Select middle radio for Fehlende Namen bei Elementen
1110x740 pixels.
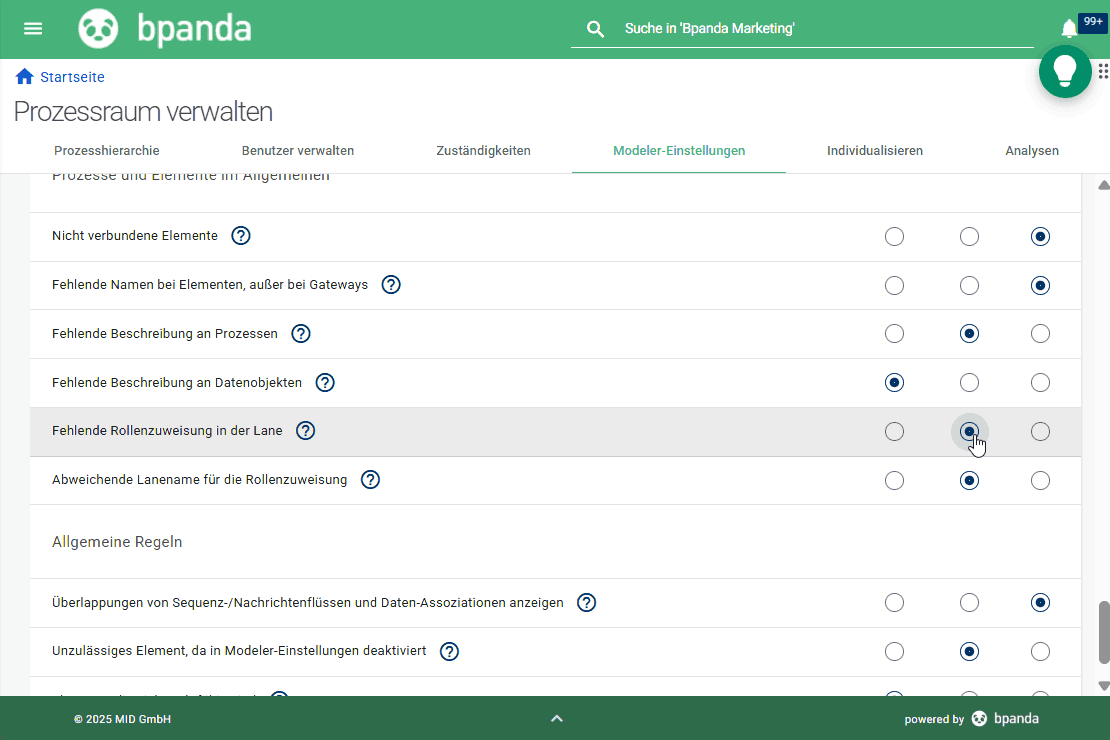[x=969, y=285]
